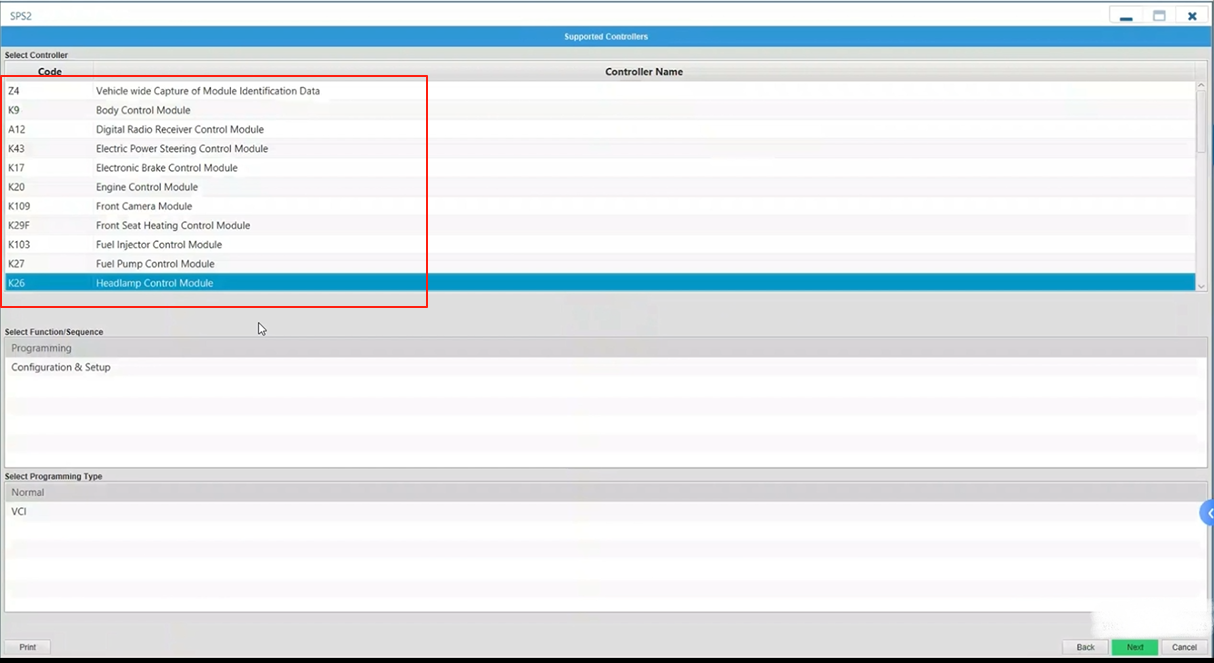Choose Configuration & Setup function
The image size is (1214, 663).
pyautogui.click(x=61, y=367)
